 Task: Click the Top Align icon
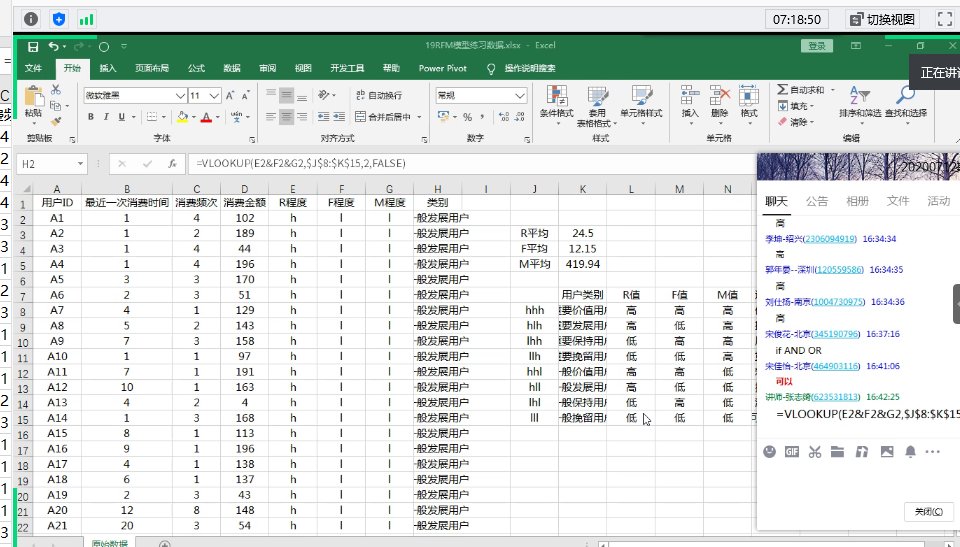click(271, 95)
